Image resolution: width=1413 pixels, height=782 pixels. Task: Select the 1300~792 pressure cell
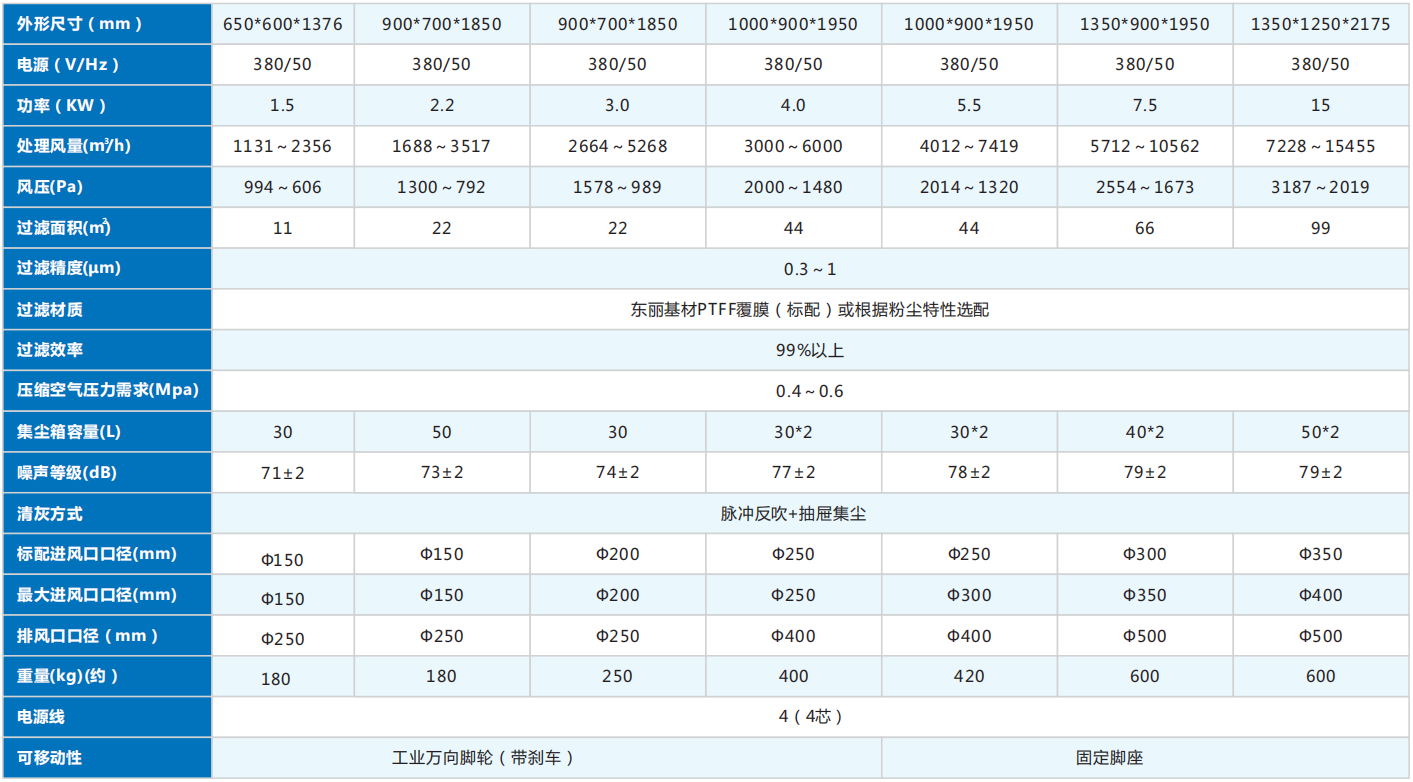click(x=442, y=187)
